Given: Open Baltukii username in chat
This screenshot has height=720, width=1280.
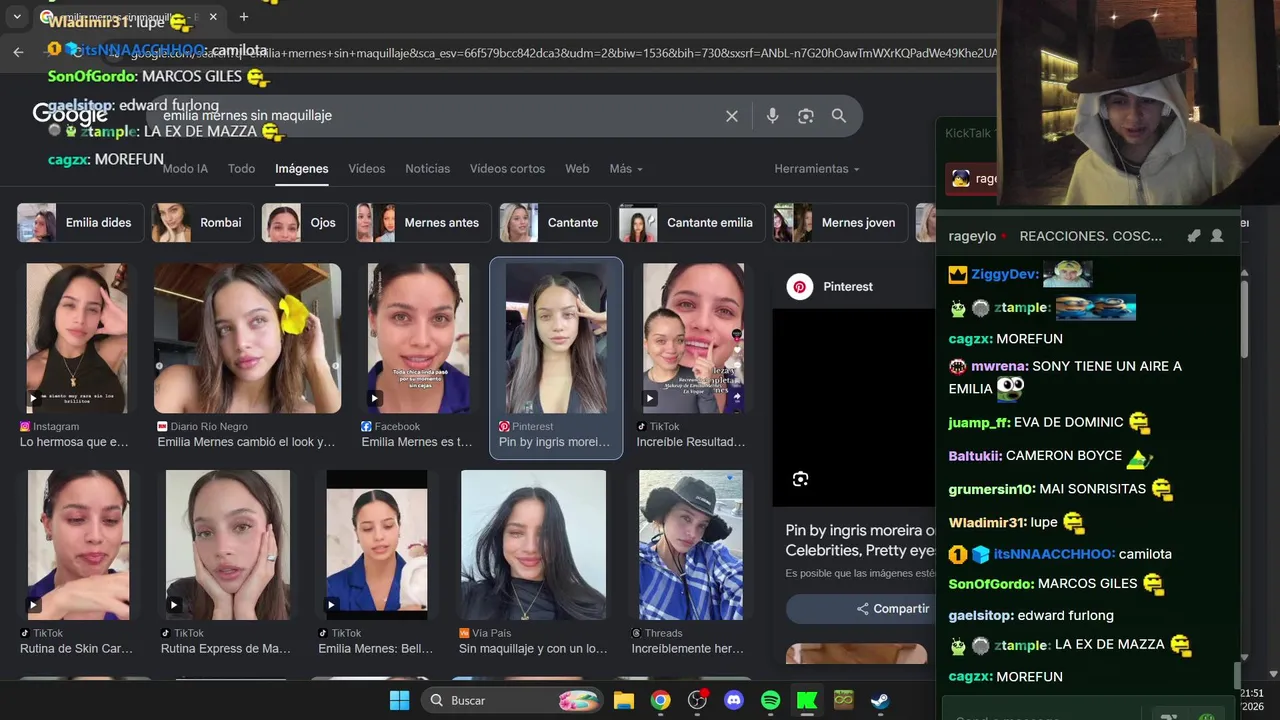Looking at the screenshot, I should (975, 456).
